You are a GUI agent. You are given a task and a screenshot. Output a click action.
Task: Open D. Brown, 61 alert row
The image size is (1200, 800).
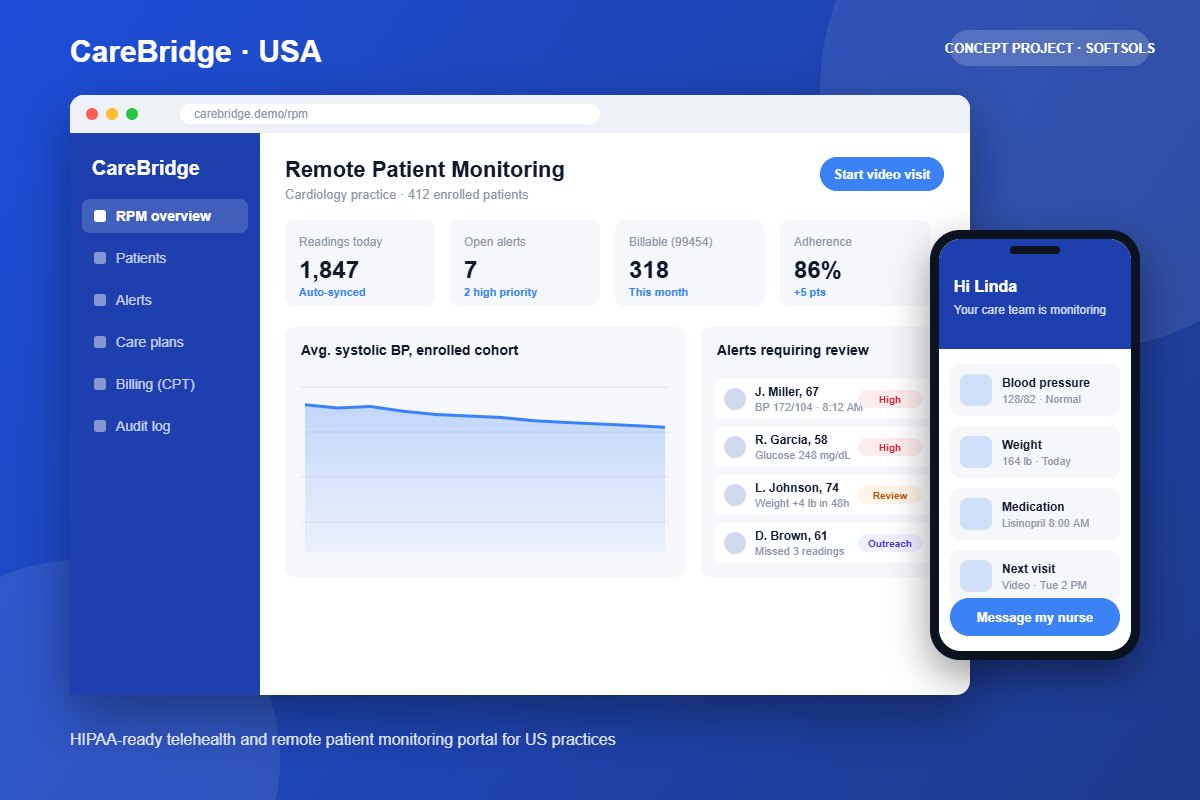[x=823, y=543]
